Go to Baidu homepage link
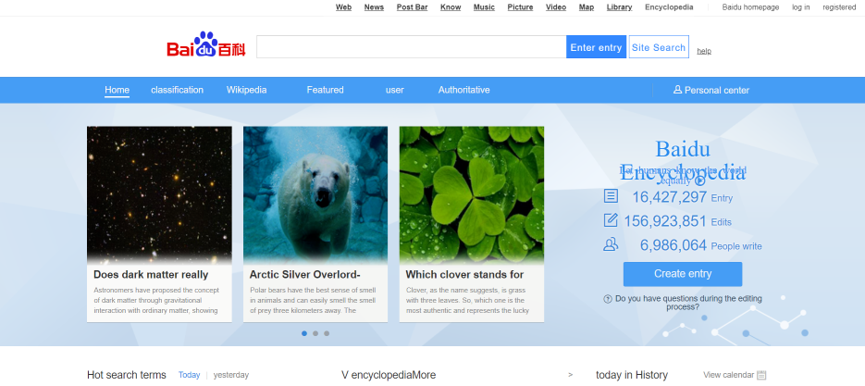Image resolution: width=865 pixels, height=386 pixels. pyautogui.click(x=751, y=7)
